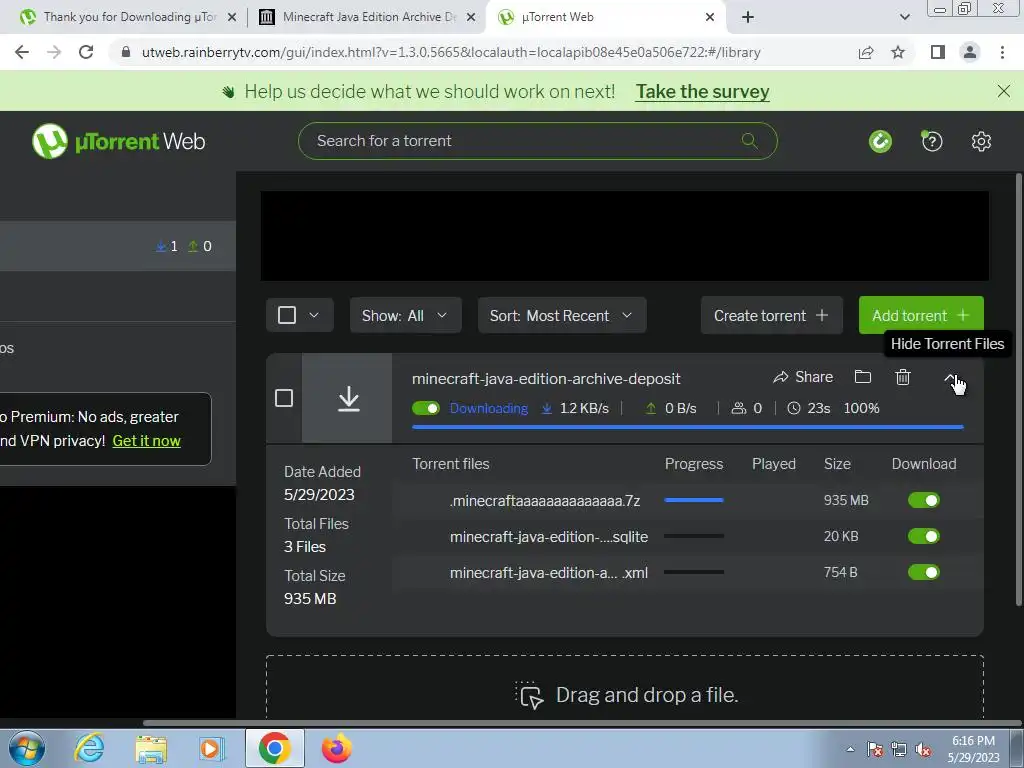Image resolution: width=1024 pixels, height=768 pixels.
Task: Click the Chrome taskbar icon
Action: (x=274, y=748)
